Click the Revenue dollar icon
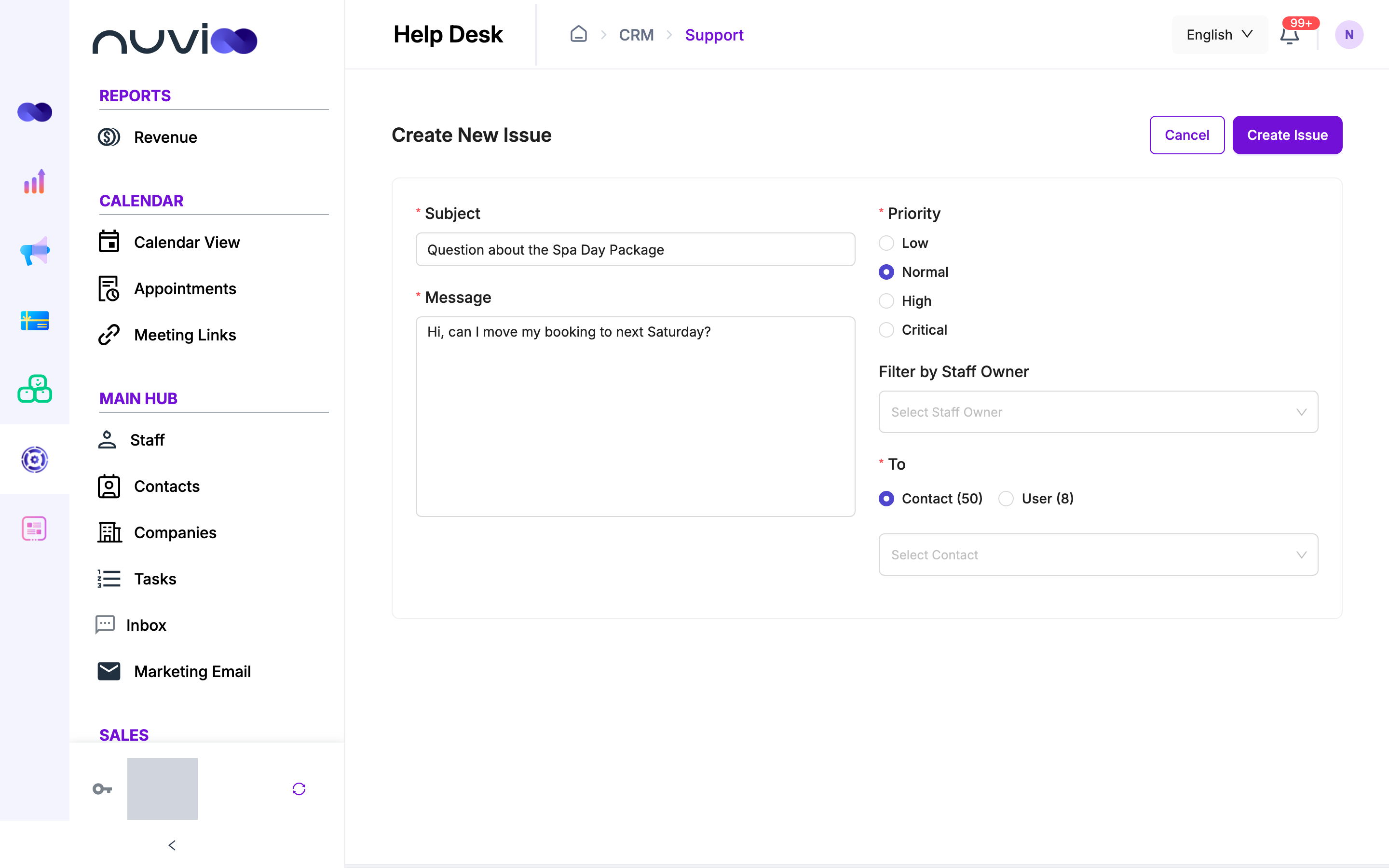Image resolution: width=1389 pixels, height=868 pixels. (109, 137)
